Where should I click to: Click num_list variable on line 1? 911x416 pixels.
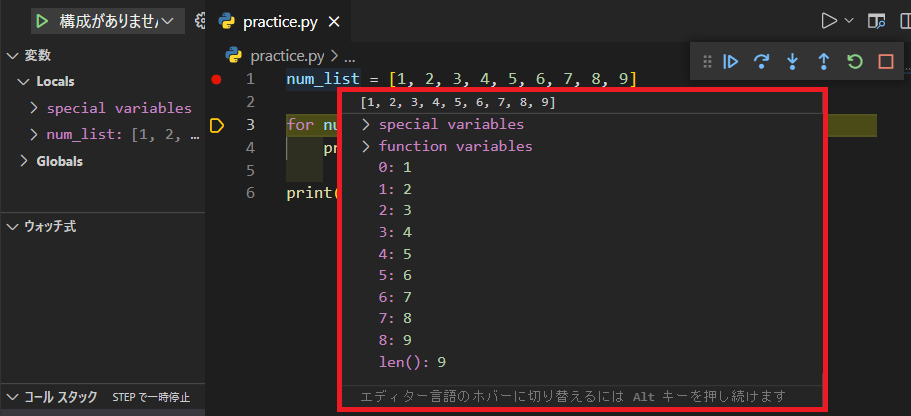click(323, 78)
